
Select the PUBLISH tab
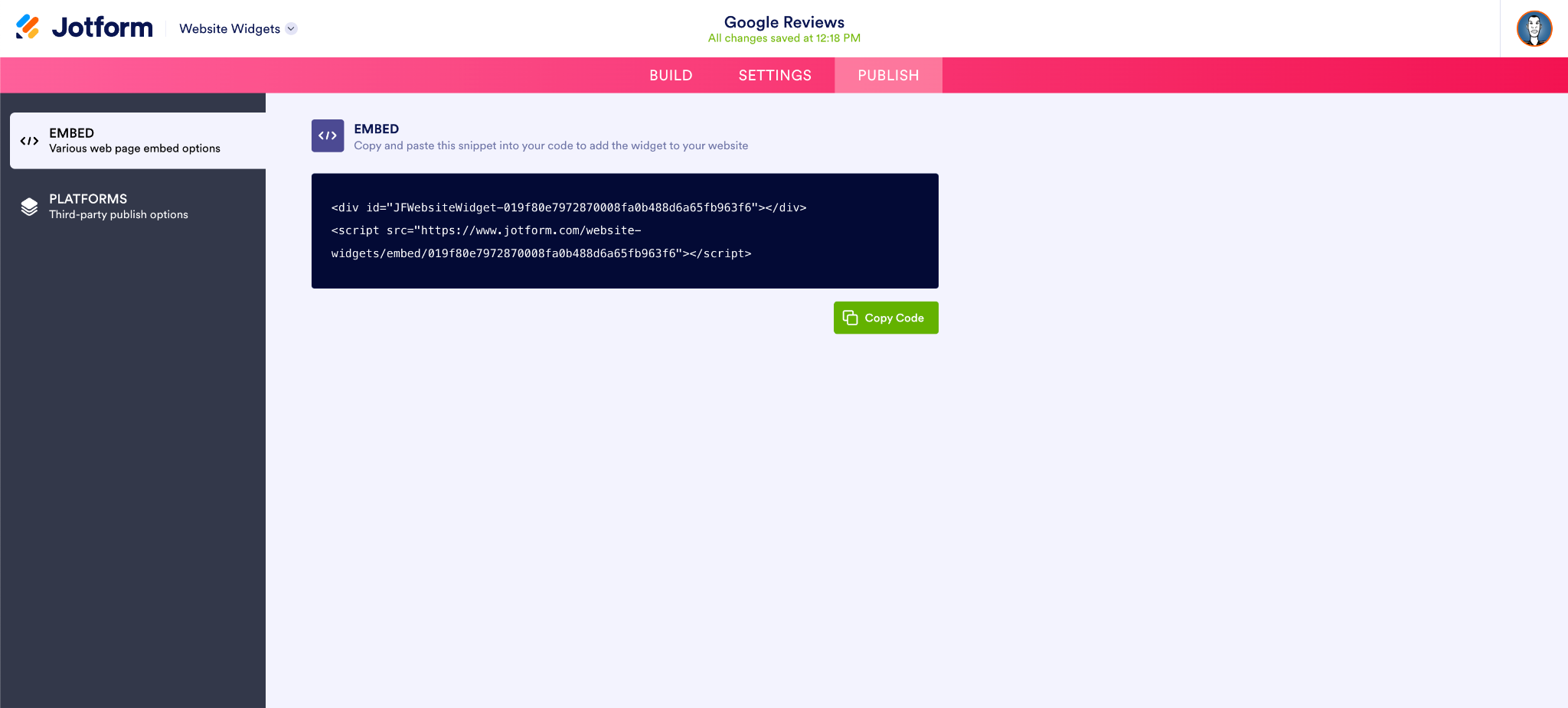[888, 75]
